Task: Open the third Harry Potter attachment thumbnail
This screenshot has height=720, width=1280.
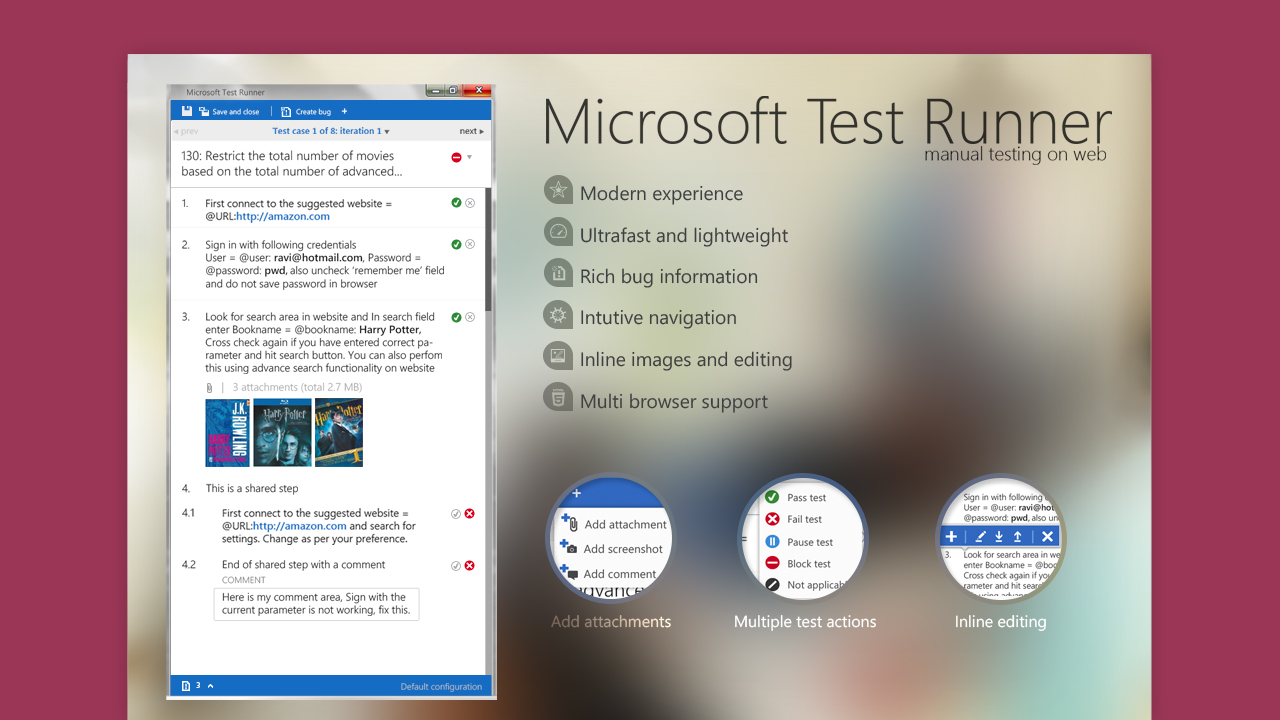Action: pyautogui.click(x=339, y=432)
